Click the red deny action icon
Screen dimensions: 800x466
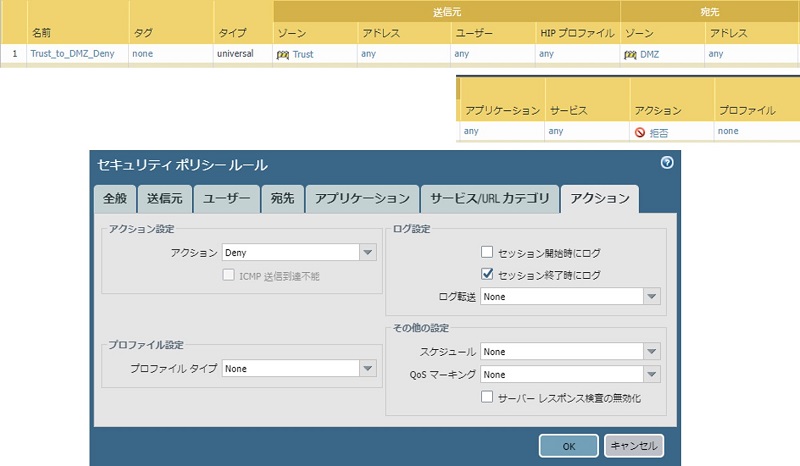pyautogui.click(x=639, y=131)
